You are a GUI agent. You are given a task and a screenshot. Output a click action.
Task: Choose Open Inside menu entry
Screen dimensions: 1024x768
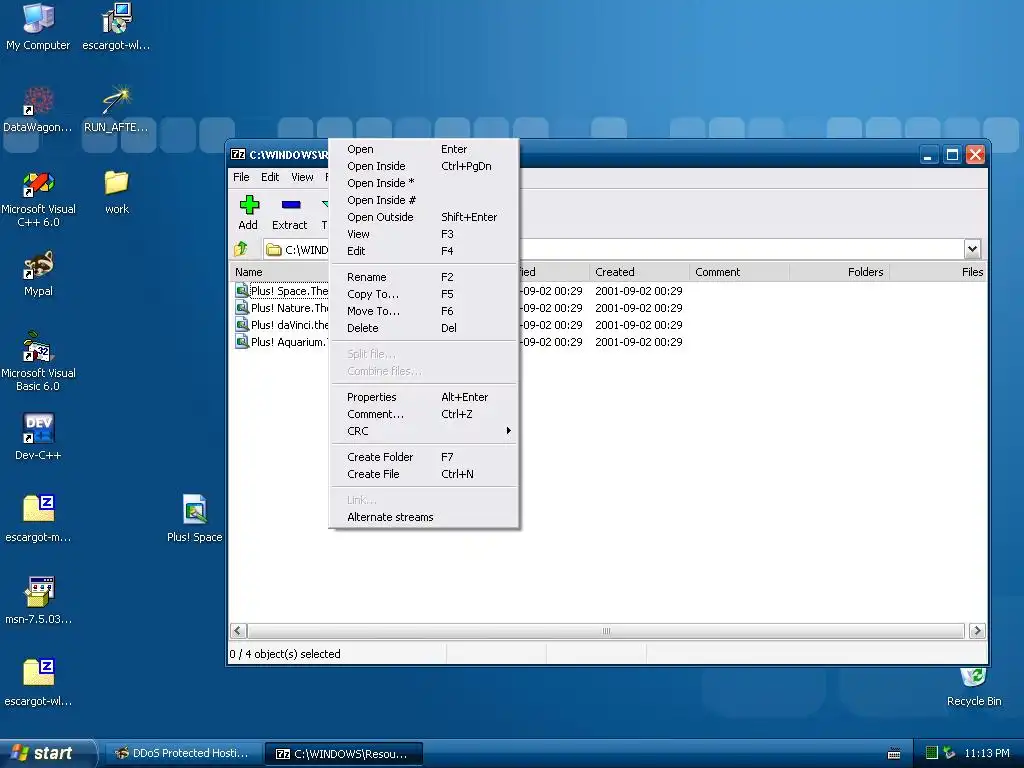(x=424, y=166)
